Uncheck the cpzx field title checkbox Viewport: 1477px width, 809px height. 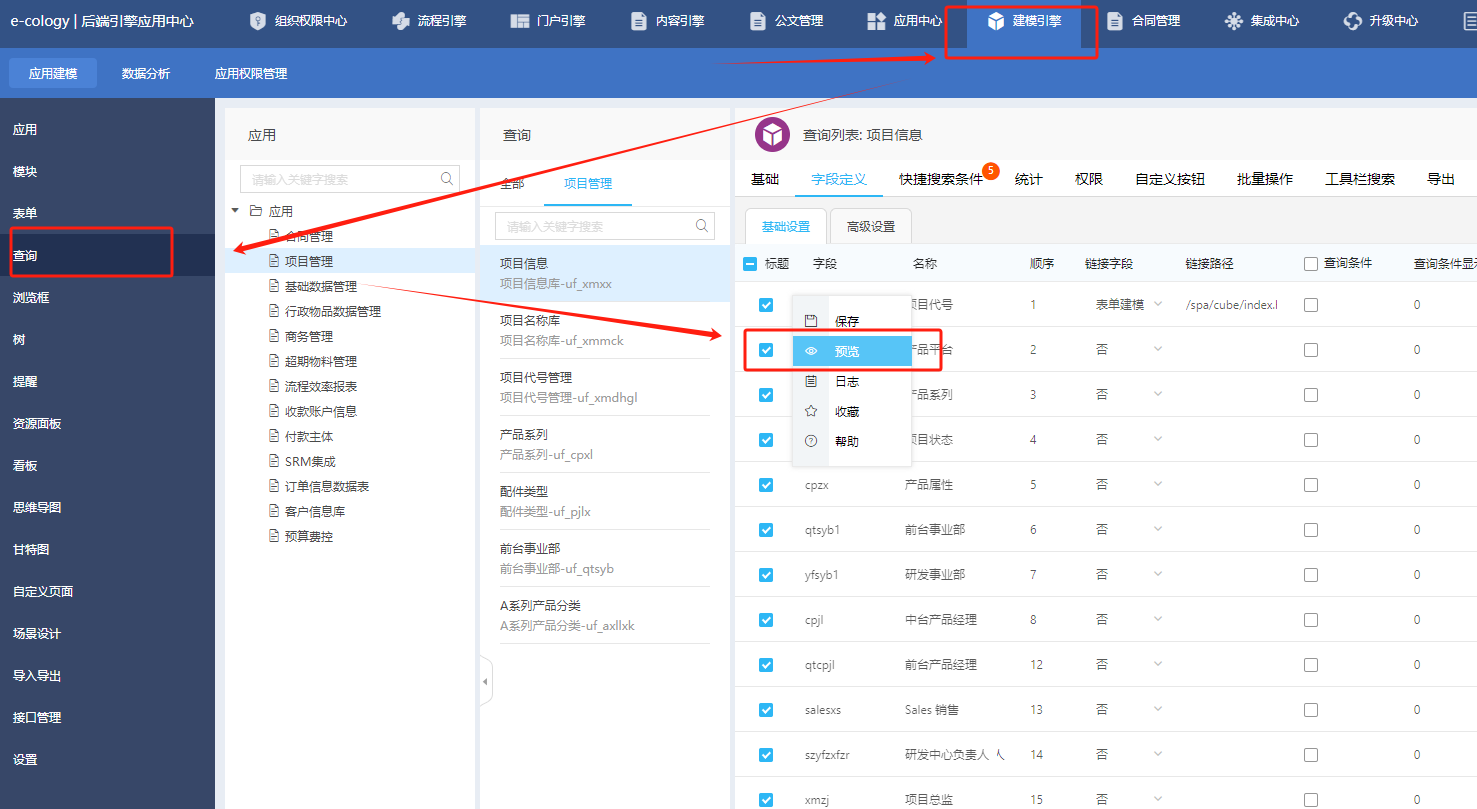(766, 485)
